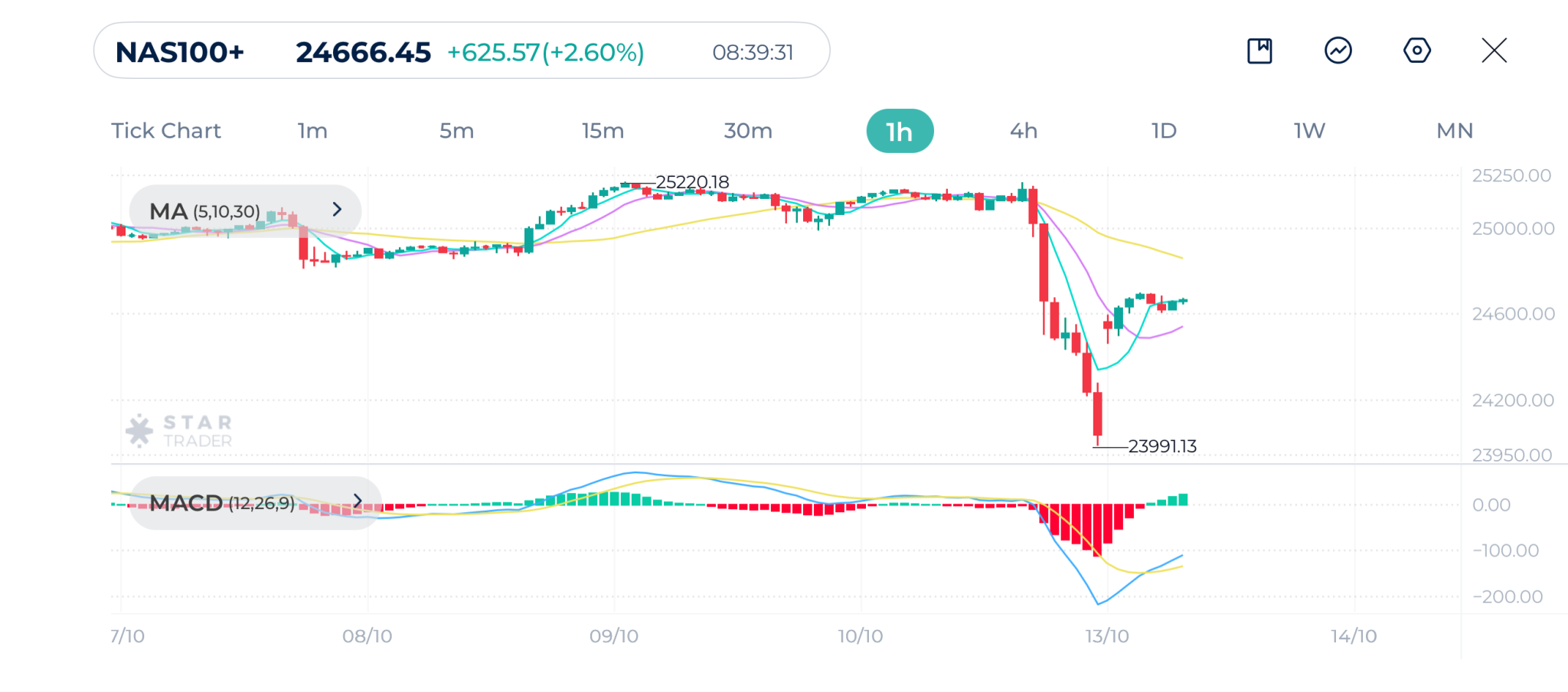
Task: Click the NAS100+ symbol name
Action: [x=180, y=52]
